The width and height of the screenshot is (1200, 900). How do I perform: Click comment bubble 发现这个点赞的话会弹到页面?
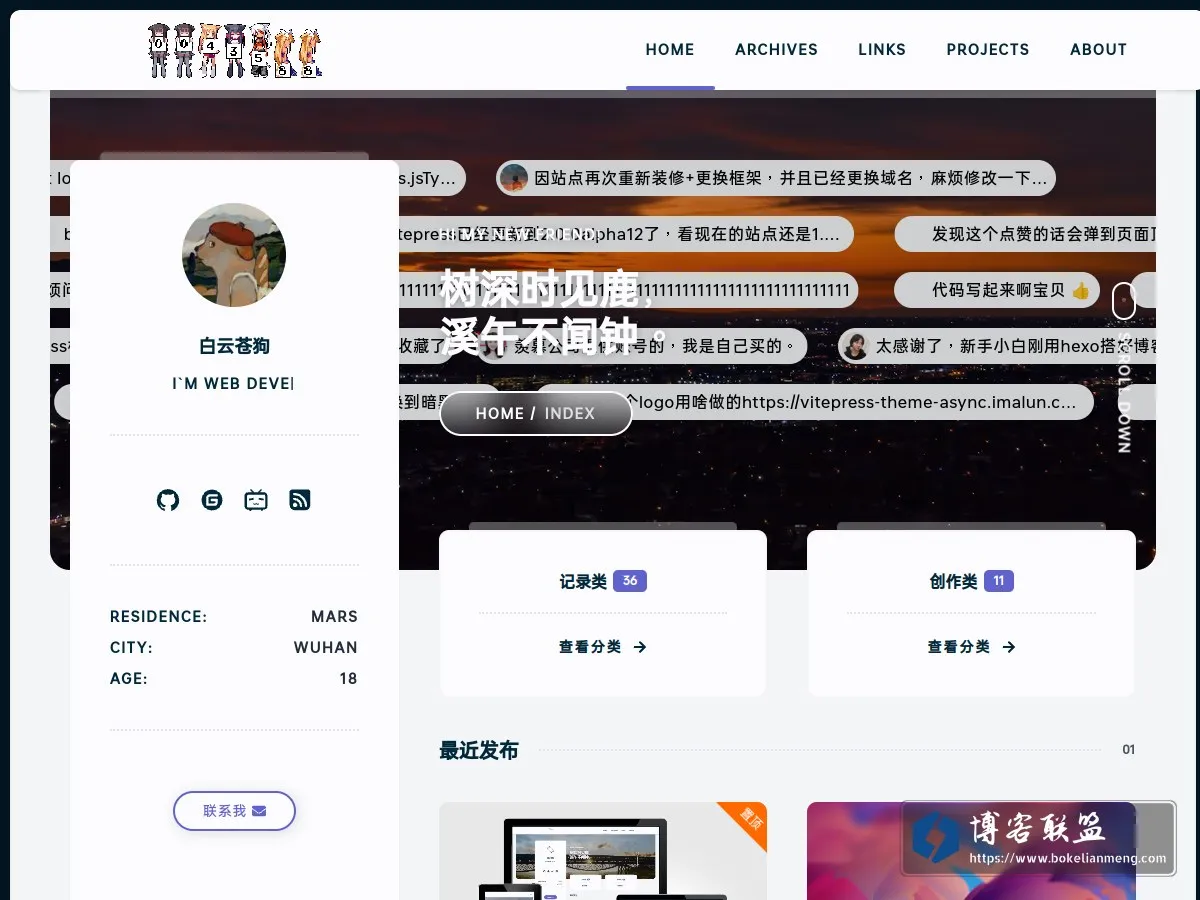1025,234
